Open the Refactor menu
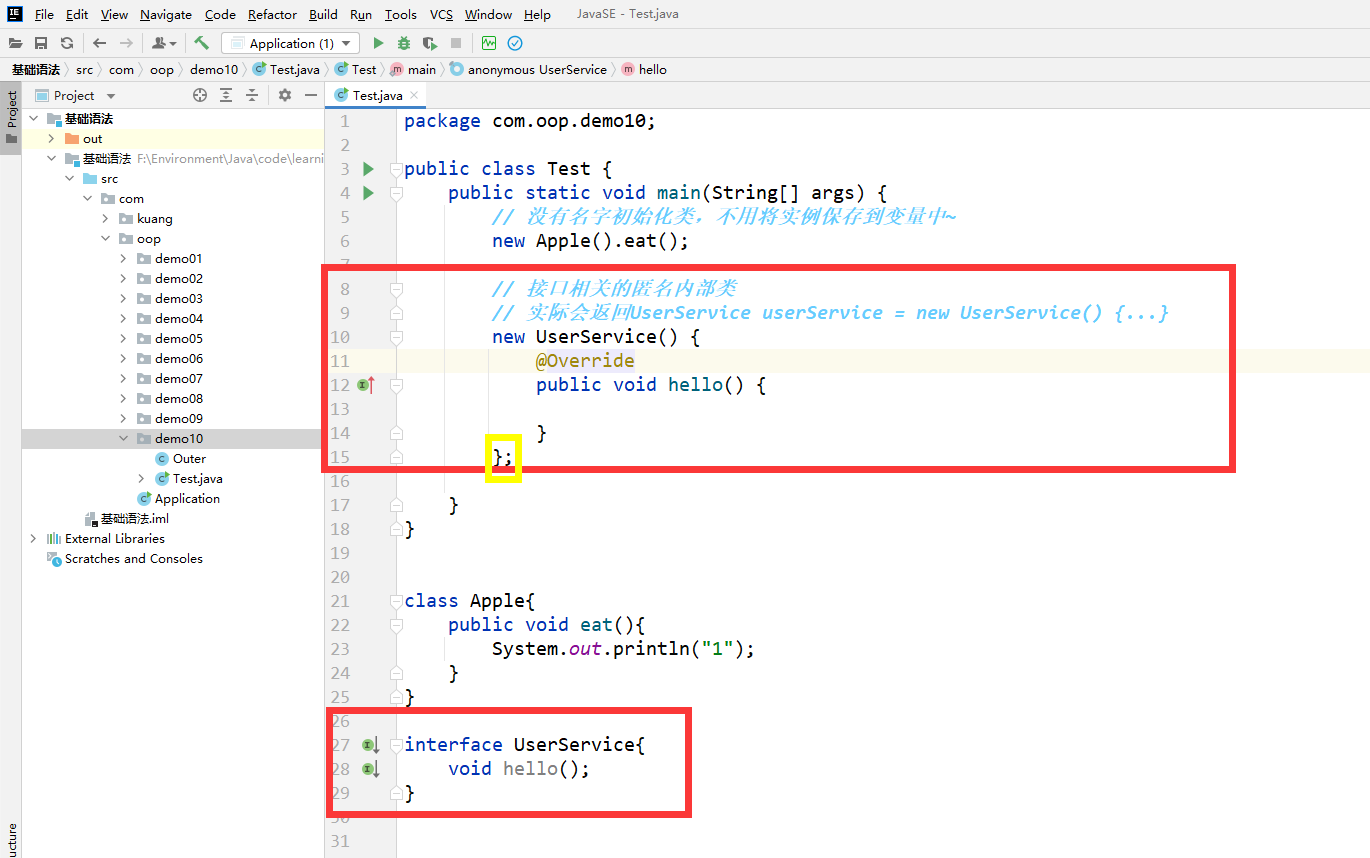Viewport: 1370px width, 858px height. 272,14
